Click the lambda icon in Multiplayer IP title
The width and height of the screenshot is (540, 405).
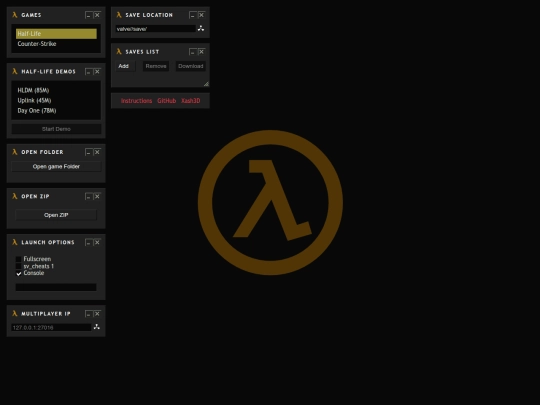click(x=14, y=314)
